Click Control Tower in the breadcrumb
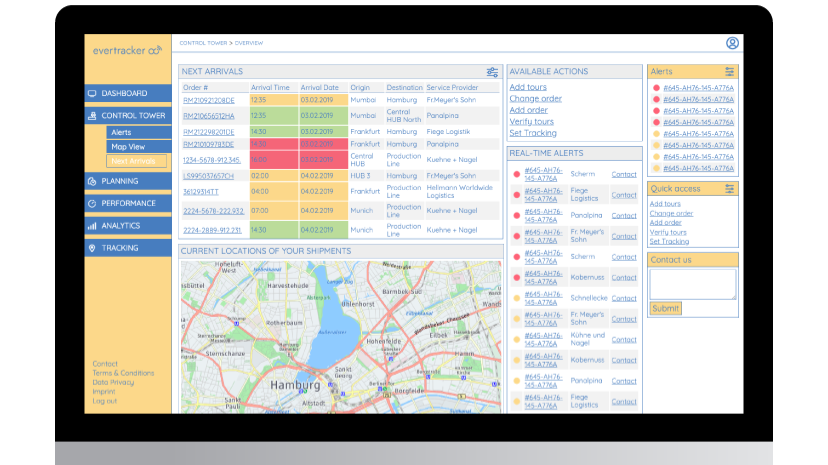 [x=203, y=43]
